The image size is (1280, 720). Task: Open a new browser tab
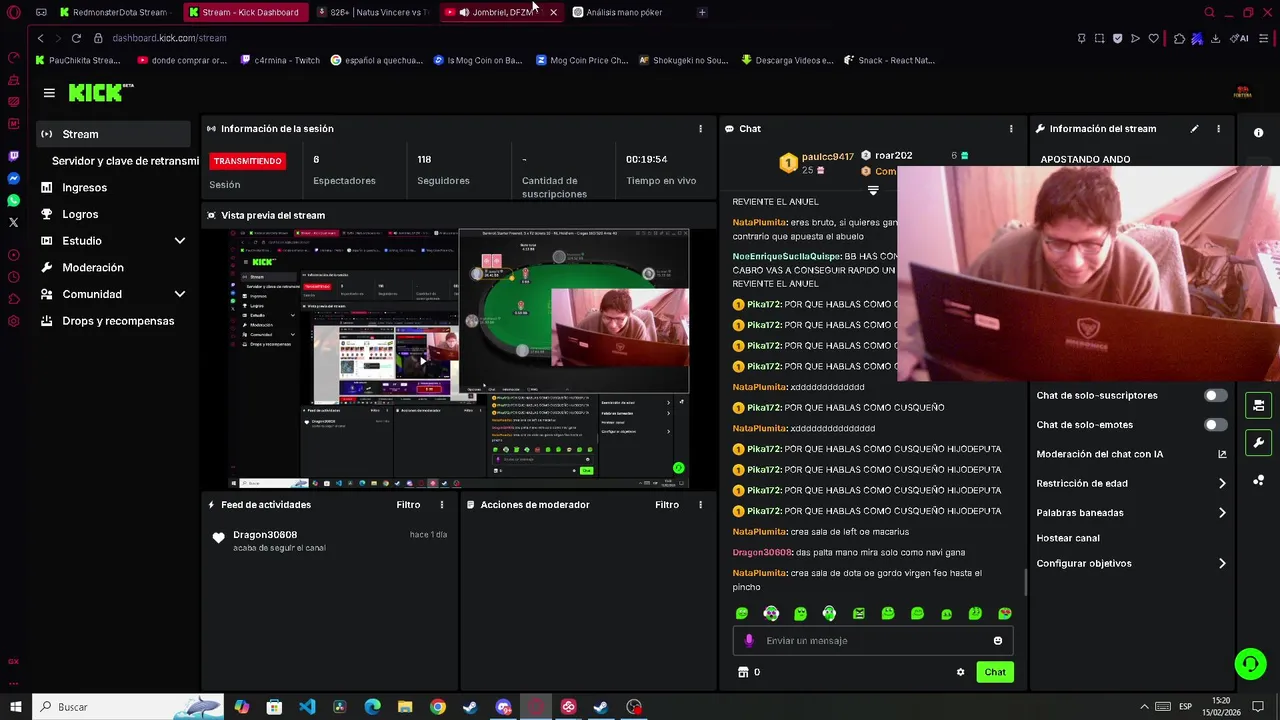[702, 12]
